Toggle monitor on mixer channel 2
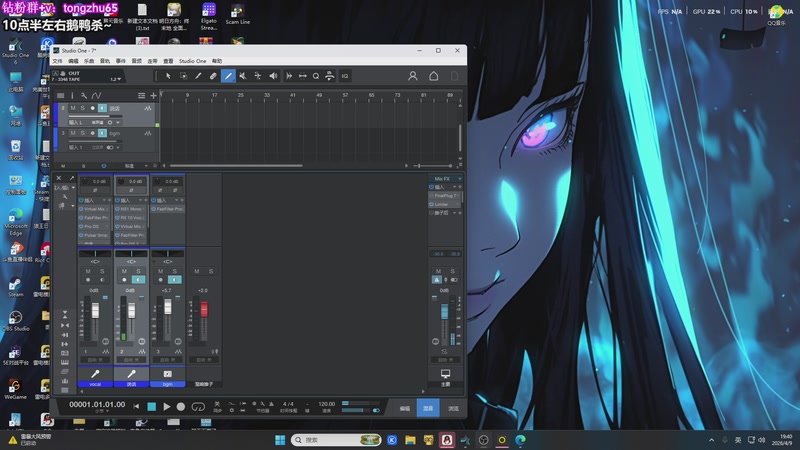This screenshot has width=800, height=450. (x=138, y=280)
